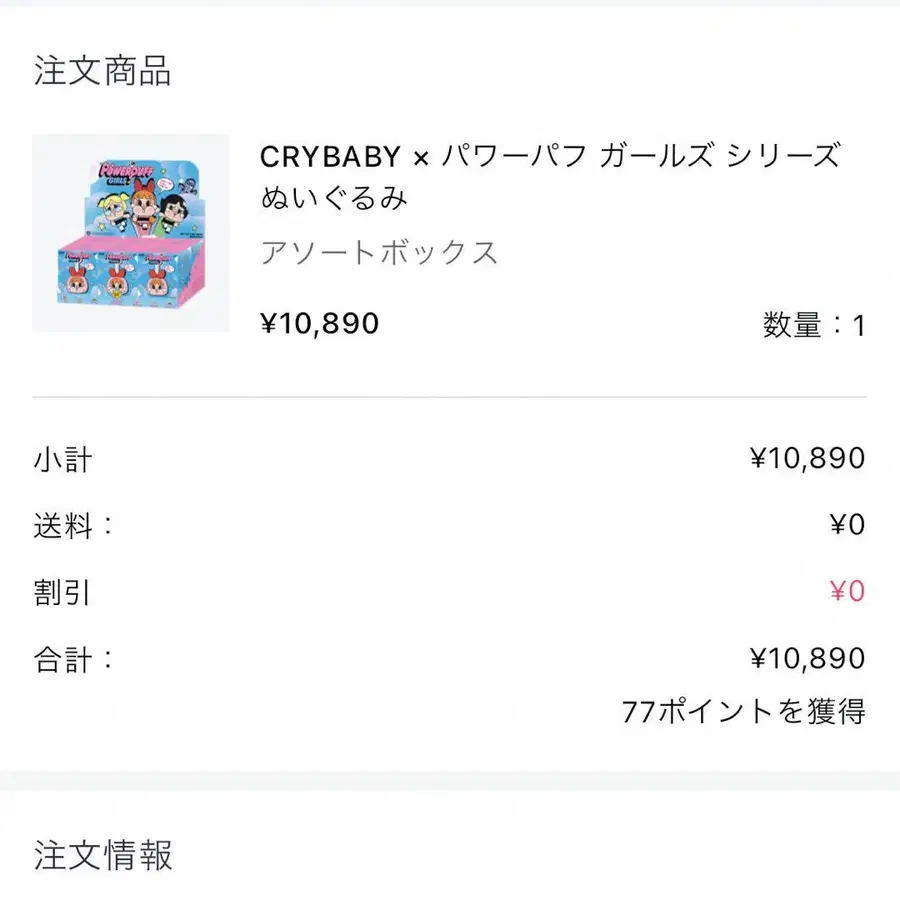Tap the ¥0 shipping fee value
900x900 pixels.
[848, 525]
